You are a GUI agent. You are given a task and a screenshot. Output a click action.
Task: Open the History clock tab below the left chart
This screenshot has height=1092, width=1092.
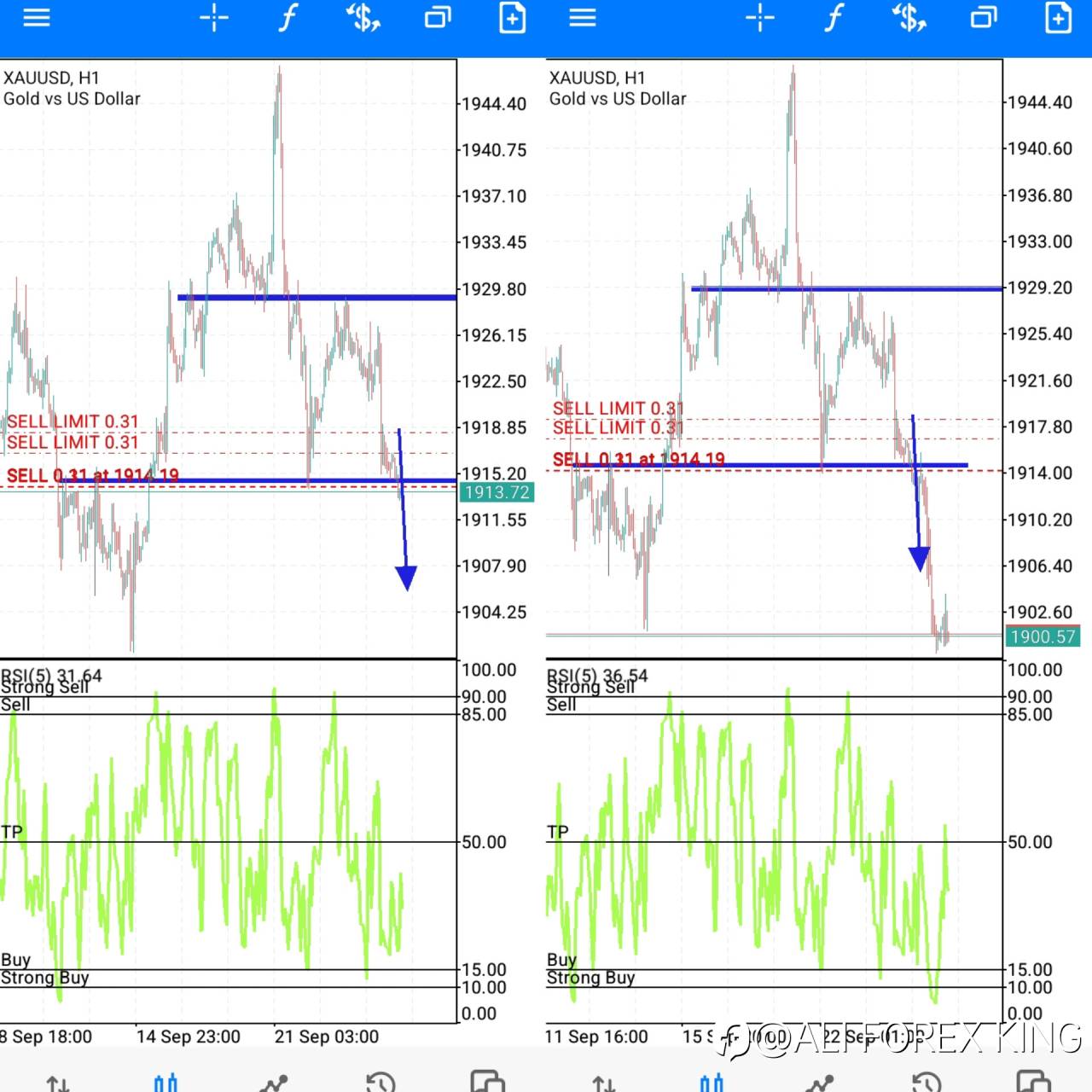380,1082
